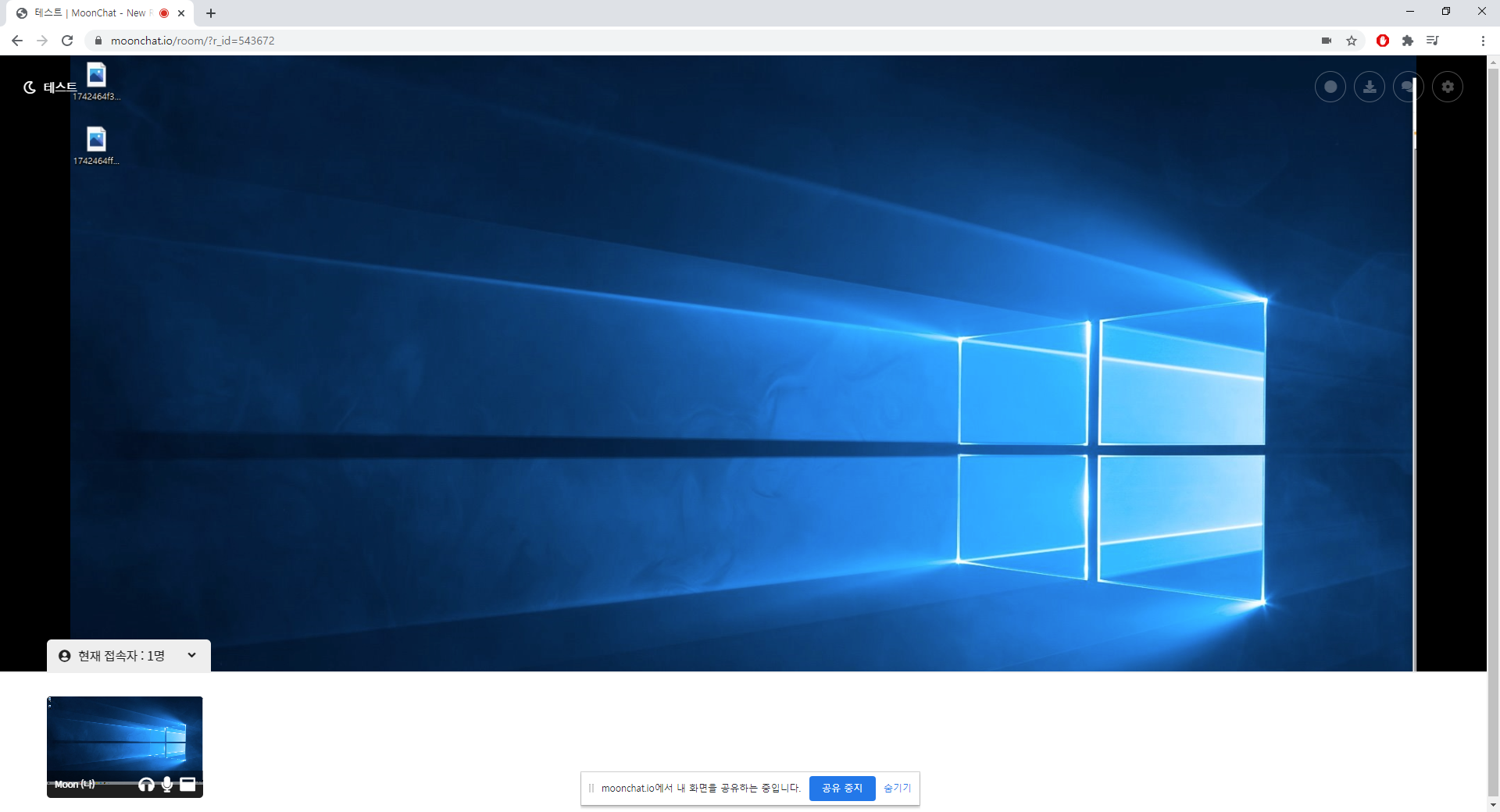Start recording with the circle record button

tap(1330, 87)
